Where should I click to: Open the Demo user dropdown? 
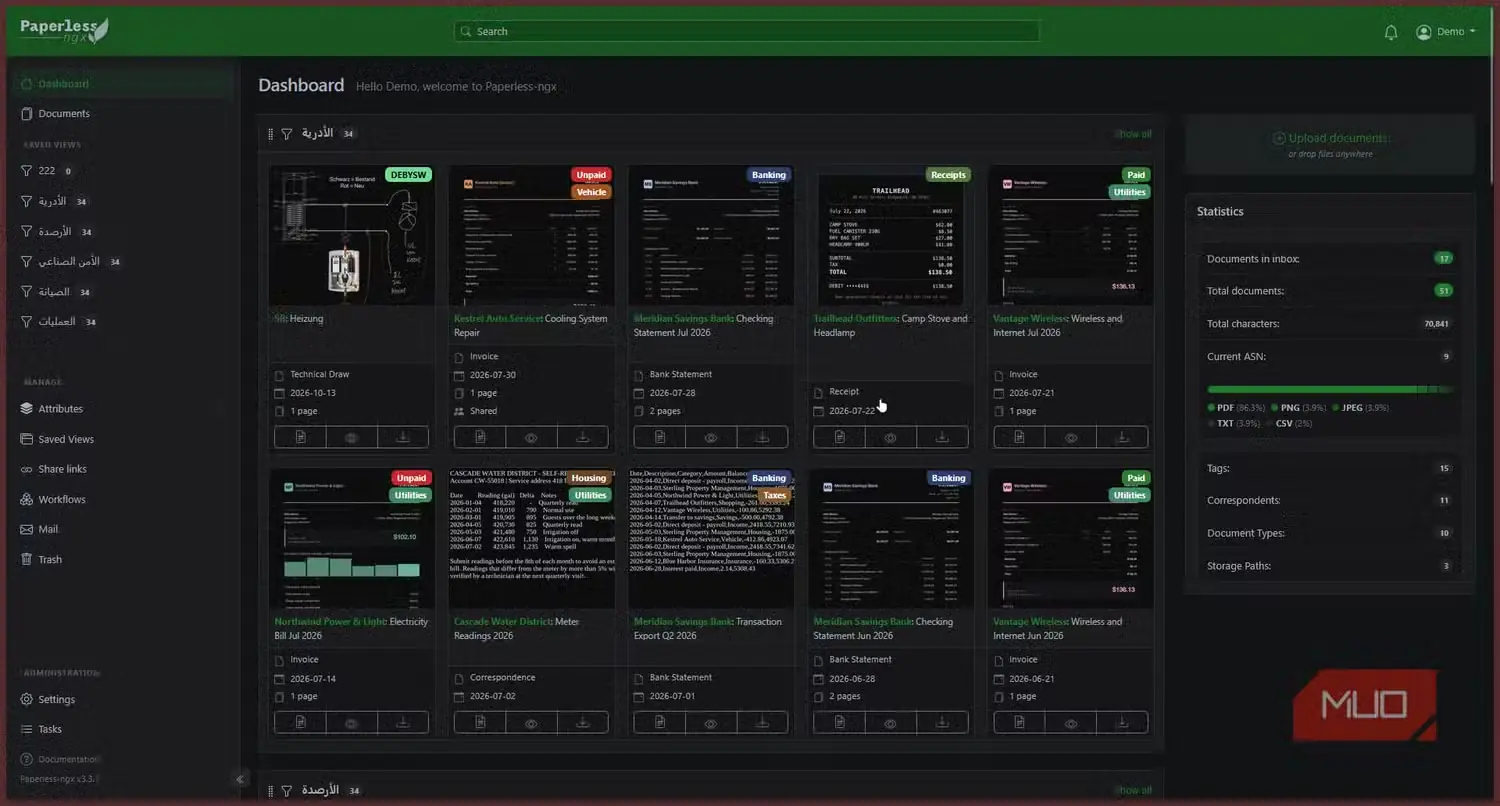[x=1446, y=32]
